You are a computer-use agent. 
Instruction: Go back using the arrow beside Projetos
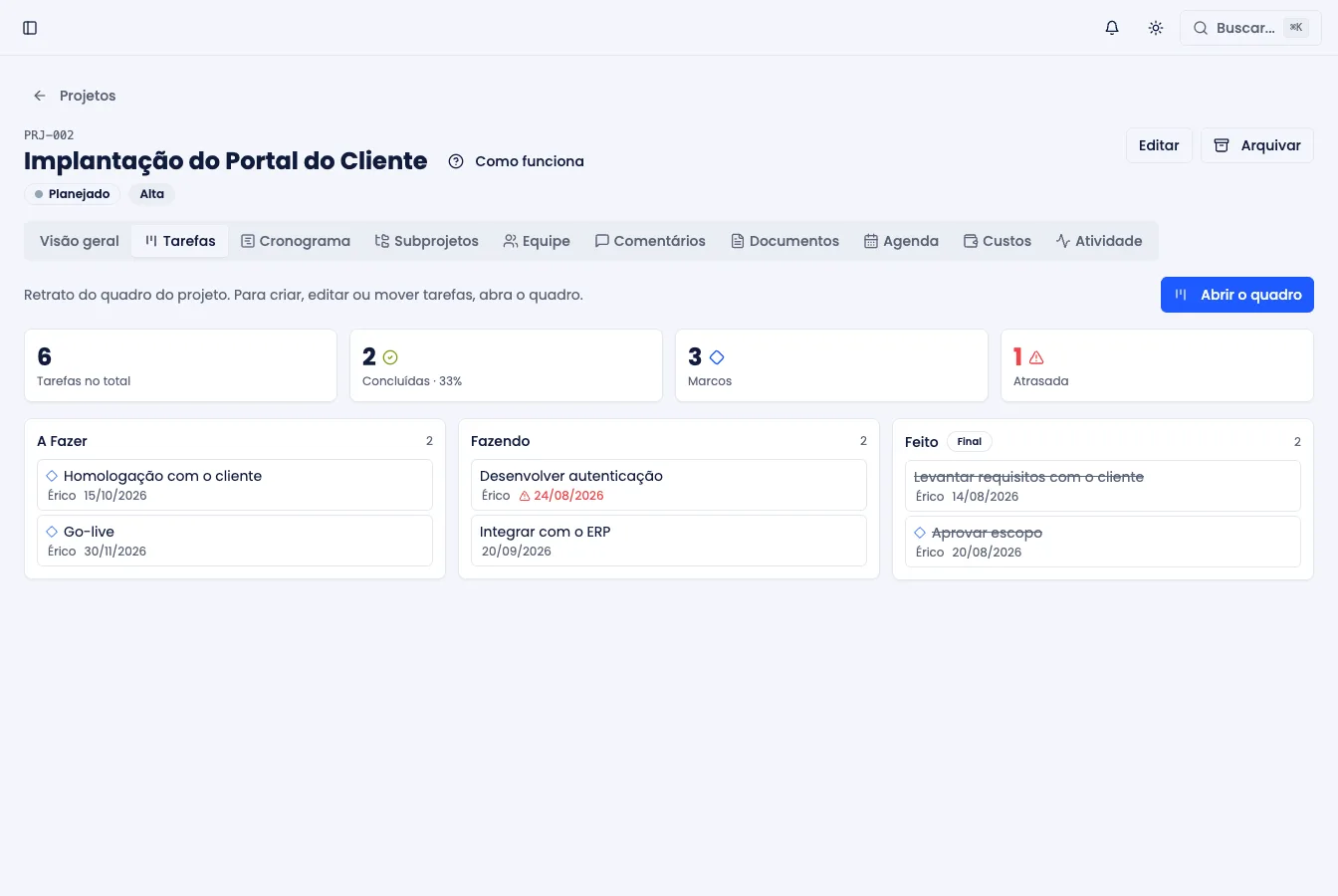click(40, 96)
